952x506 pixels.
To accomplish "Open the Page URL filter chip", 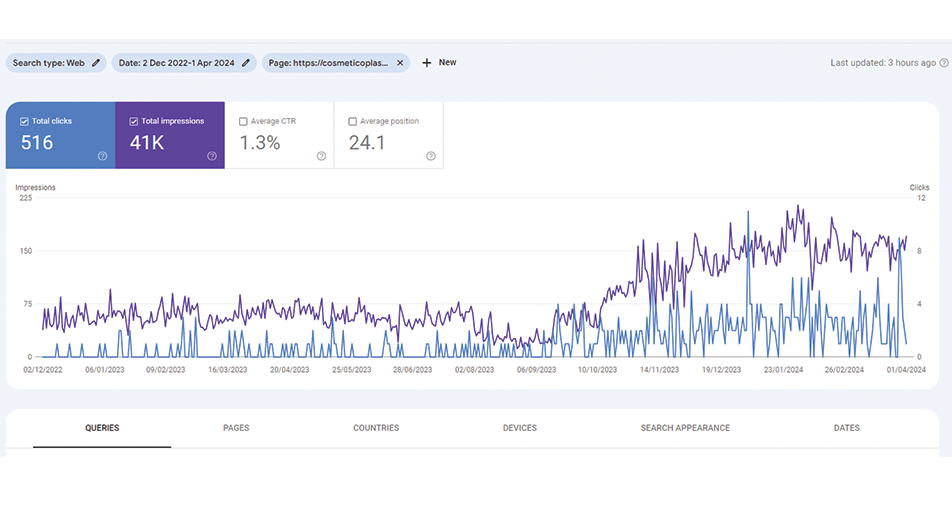I will [x=328, y=63].
